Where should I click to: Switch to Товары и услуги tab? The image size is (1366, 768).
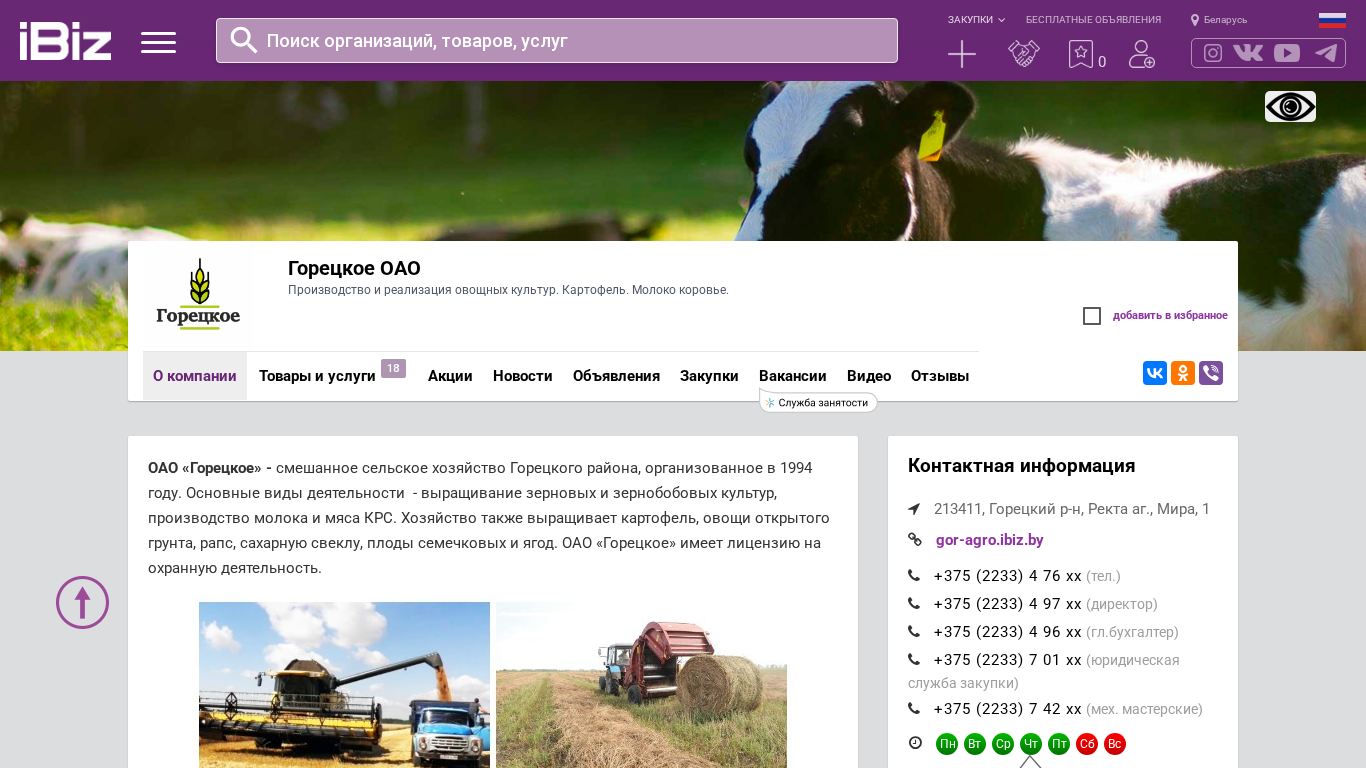317,376
